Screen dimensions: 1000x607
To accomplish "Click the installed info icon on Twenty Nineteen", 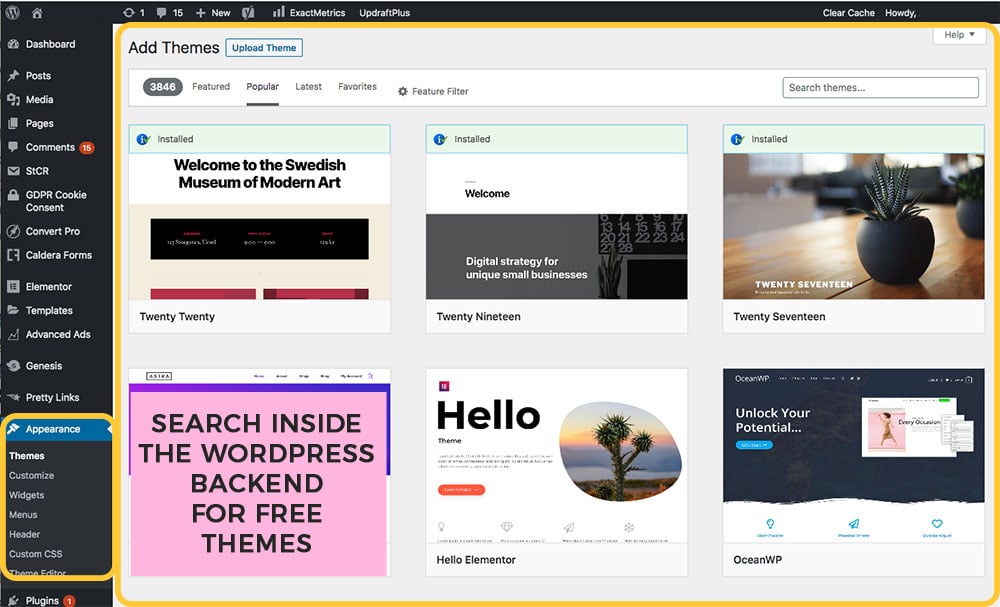I will pyautogui.click(x=440, y=139).
